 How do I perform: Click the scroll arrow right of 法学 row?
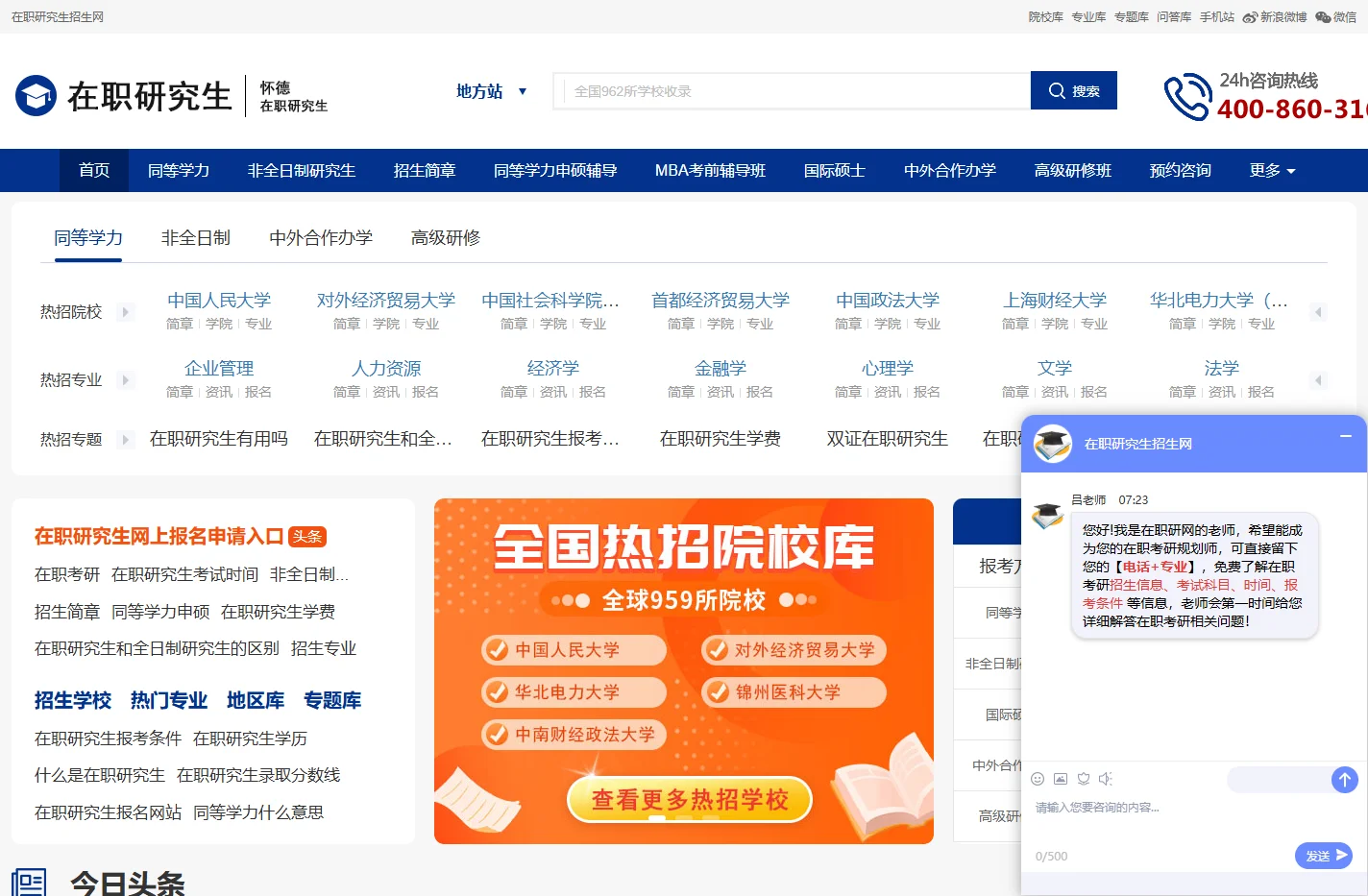point(1318,380)
